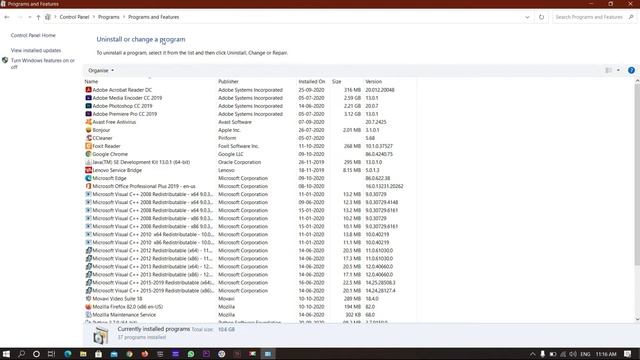Screen dimensions: 640x360
Task: Expand the chevron after Programs breadcrumb
Action: 124,17
